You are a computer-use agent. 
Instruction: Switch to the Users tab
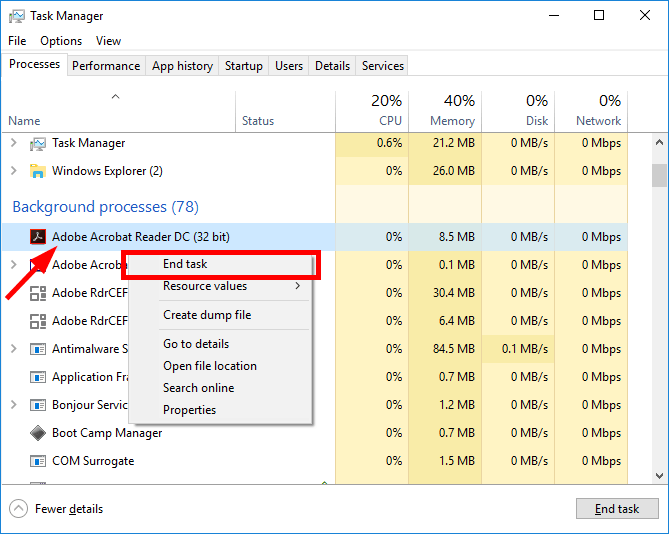[289, 66]
